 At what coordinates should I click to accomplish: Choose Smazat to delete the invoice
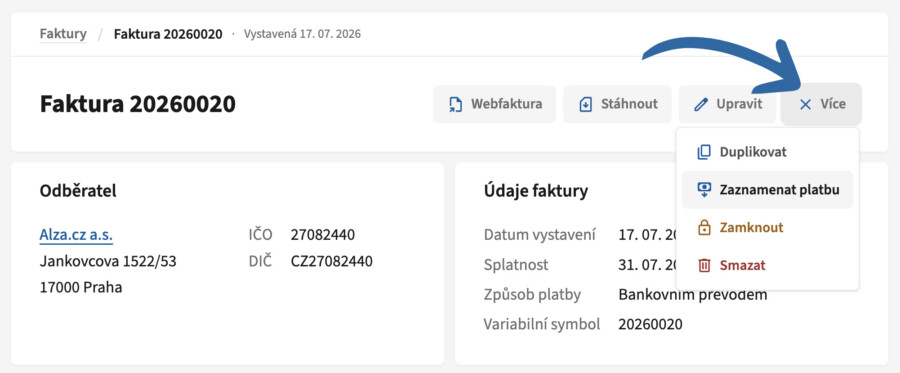(767, 265)
